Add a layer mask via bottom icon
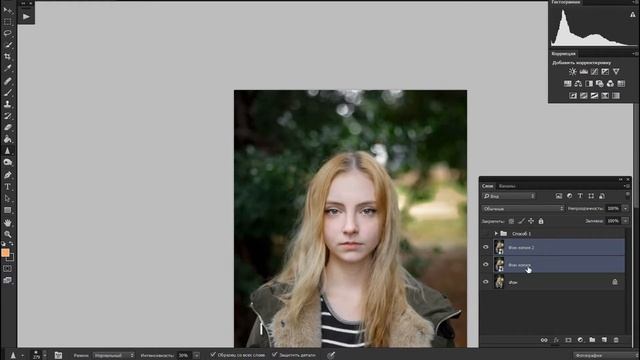The image size is (640, 360). click(568, 340)
